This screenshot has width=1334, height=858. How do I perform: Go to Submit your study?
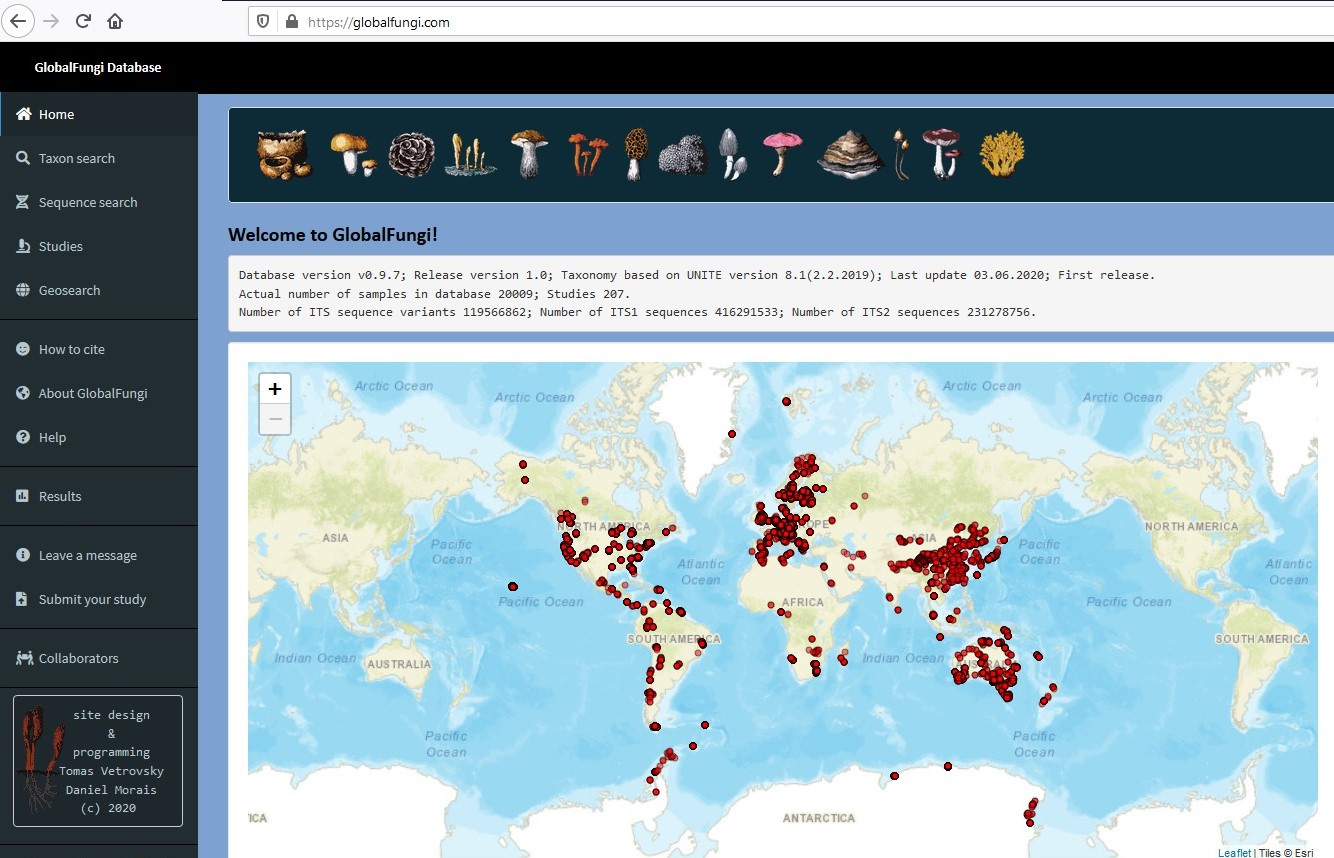pos(92,599)
